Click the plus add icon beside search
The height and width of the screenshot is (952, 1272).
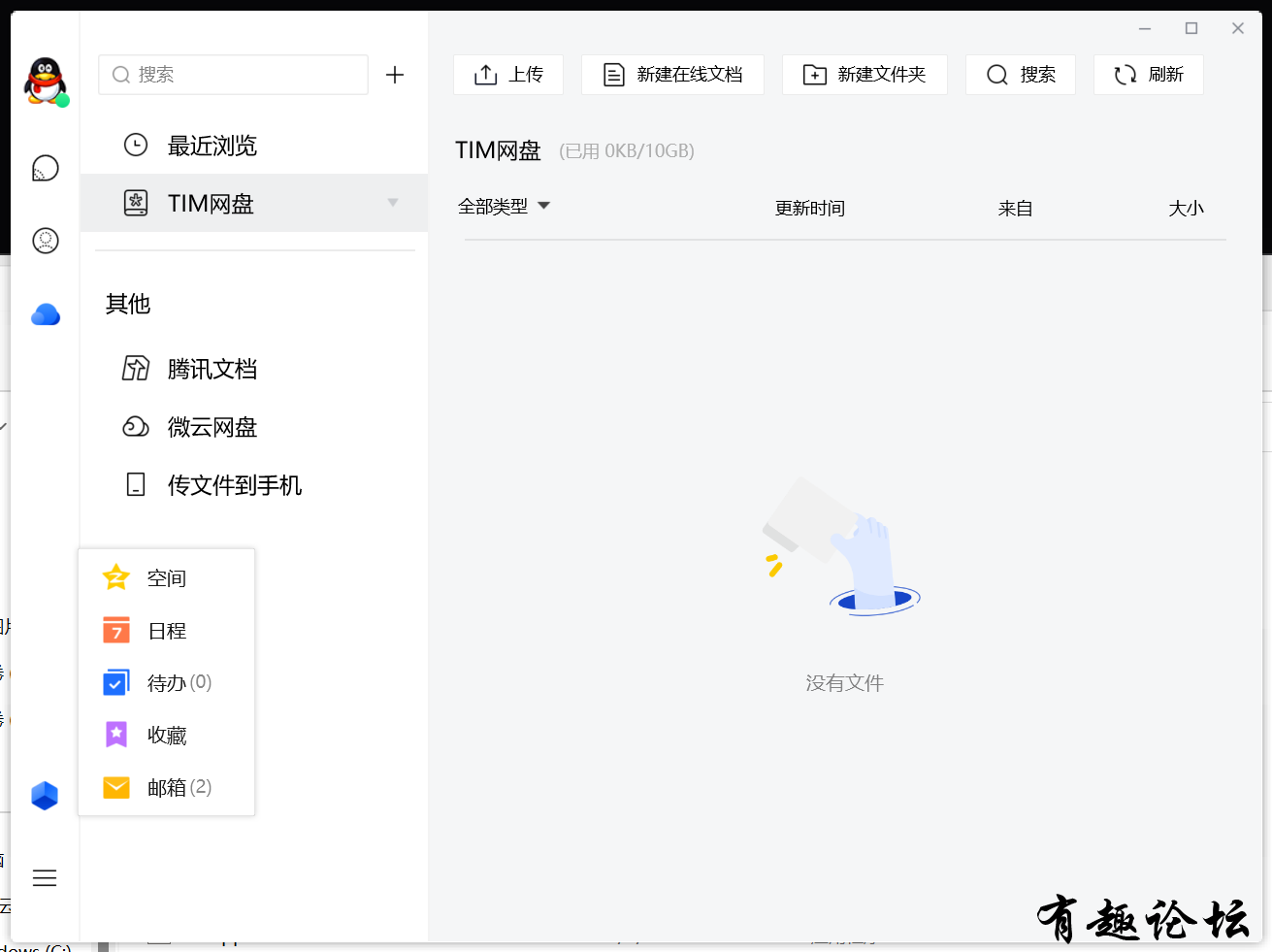(395, 75)
